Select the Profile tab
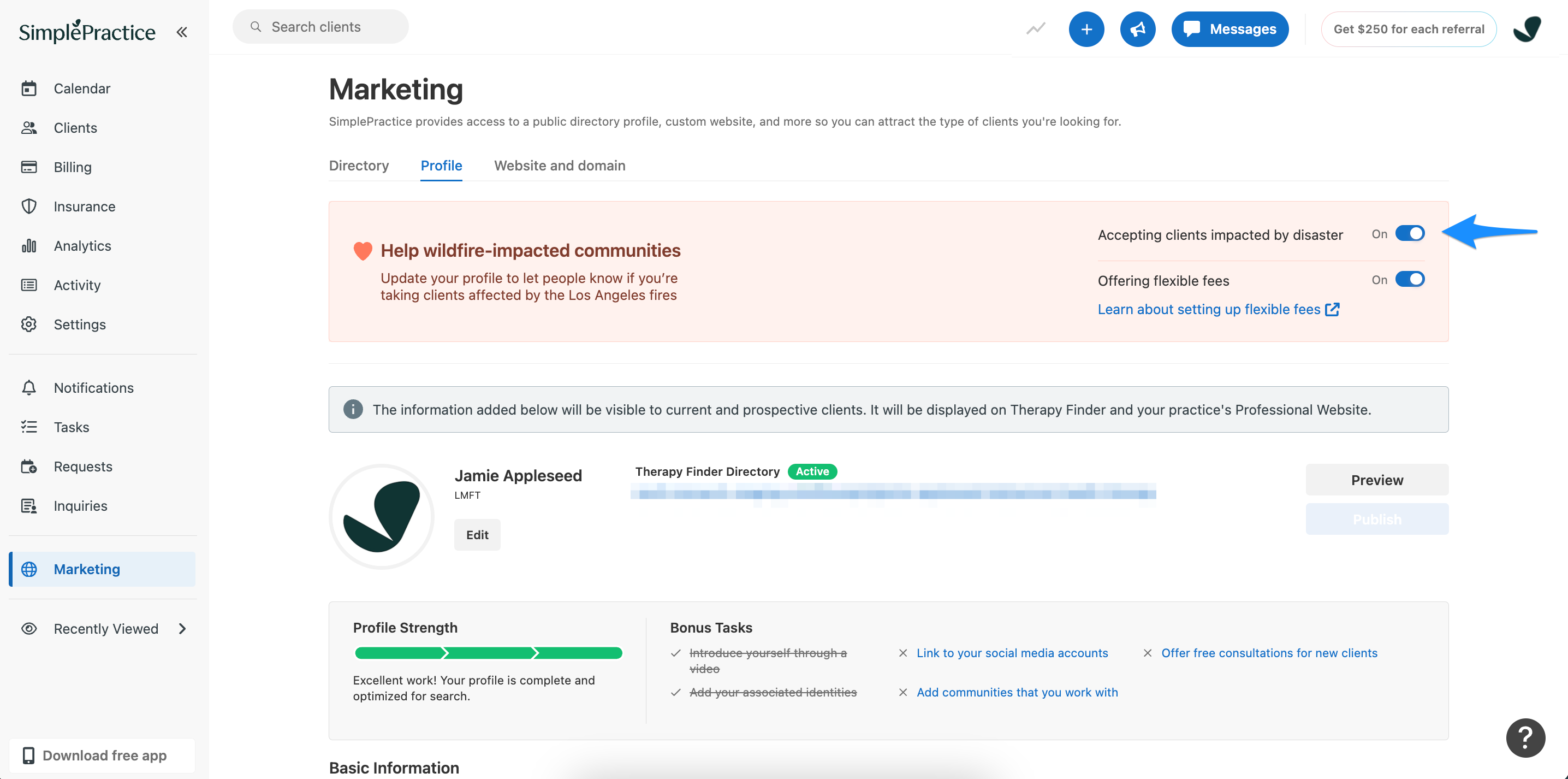This screenshot has height=779, width=1568. (441, 166)
